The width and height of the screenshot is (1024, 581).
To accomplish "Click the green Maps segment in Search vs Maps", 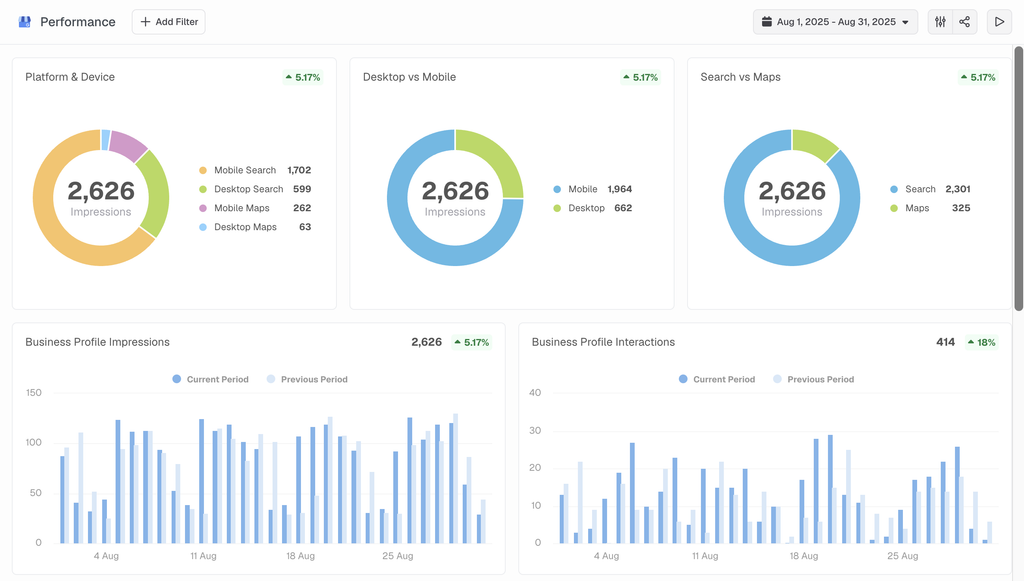I will [x=813, y=143].
